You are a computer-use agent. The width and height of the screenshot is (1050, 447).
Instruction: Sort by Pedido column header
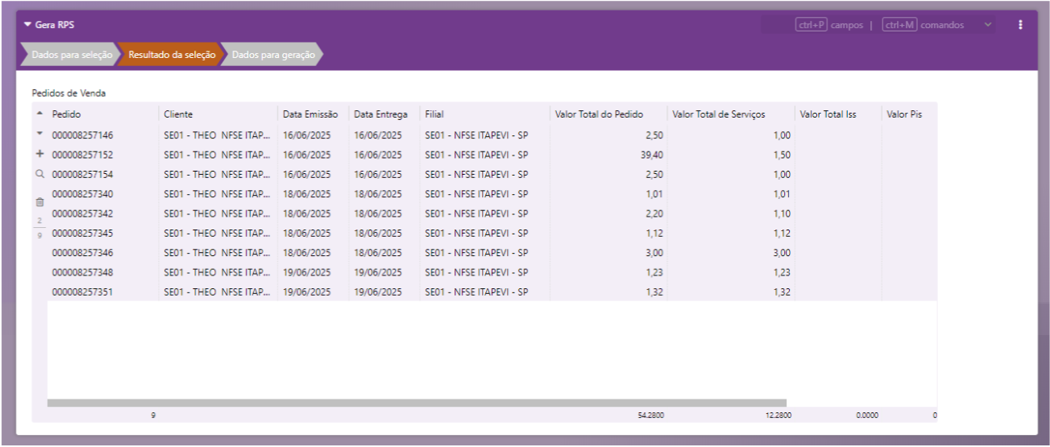pyautogui.click(x=66, y=114)
